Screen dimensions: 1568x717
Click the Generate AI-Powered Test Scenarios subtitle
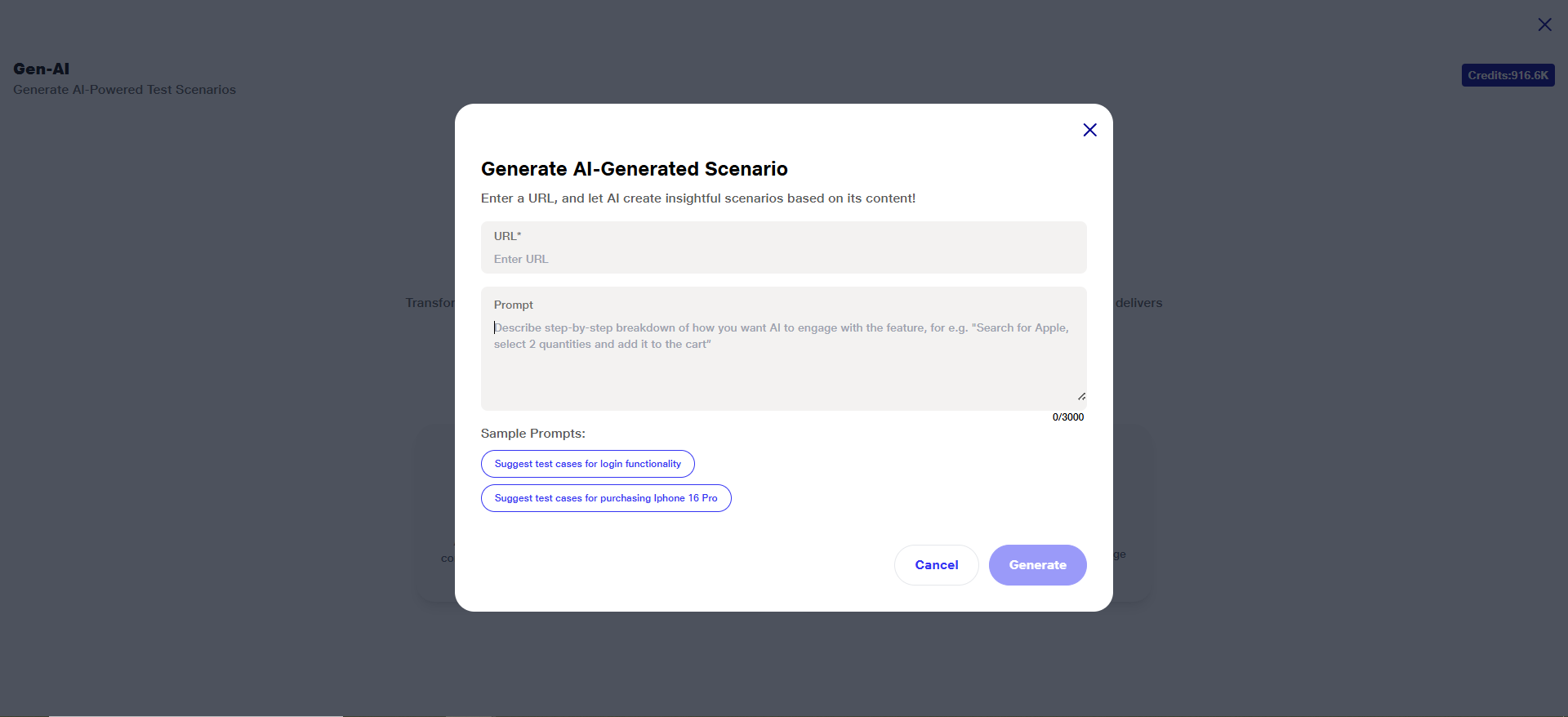pyautogui.click(x=124, y=90)
